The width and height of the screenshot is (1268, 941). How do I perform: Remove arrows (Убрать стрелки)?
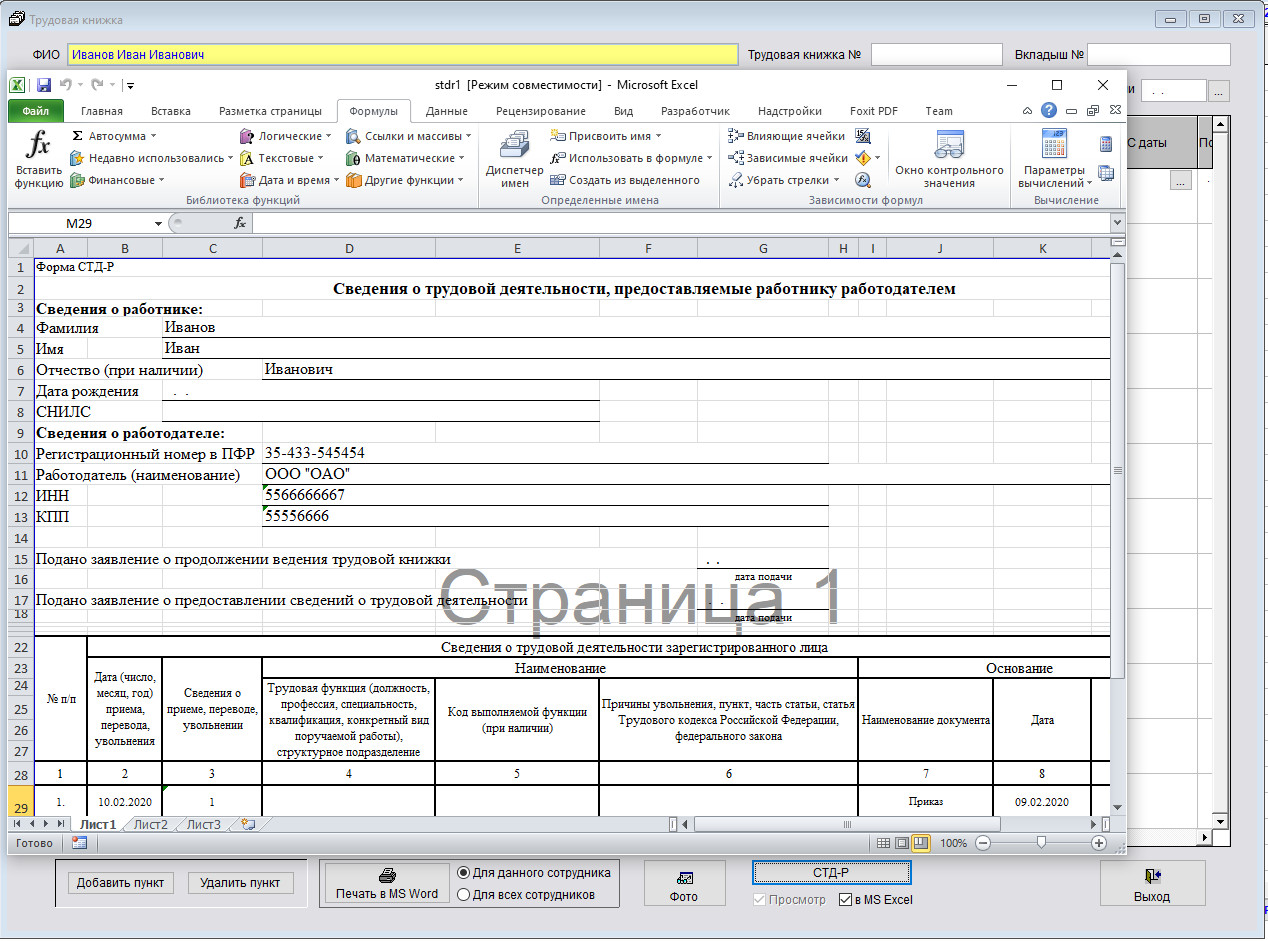tap(785, 180)
